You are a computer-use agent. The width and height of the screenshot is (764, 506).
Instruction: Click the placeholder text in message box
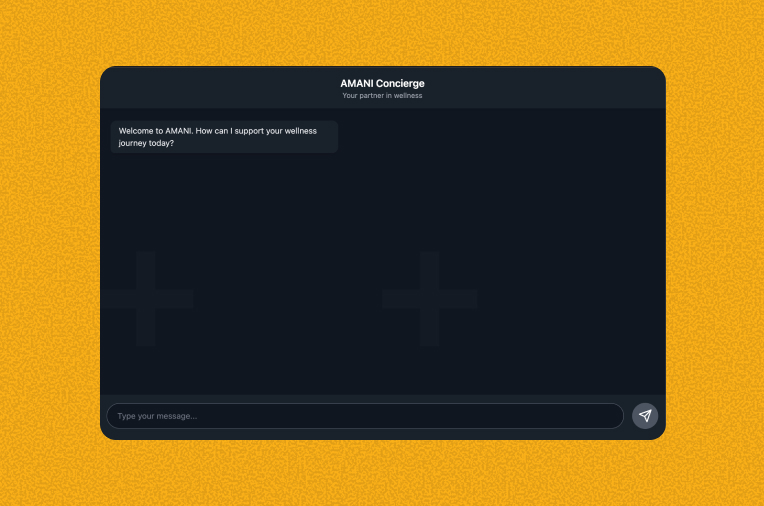pyautogui.click(x=157, y=416)
